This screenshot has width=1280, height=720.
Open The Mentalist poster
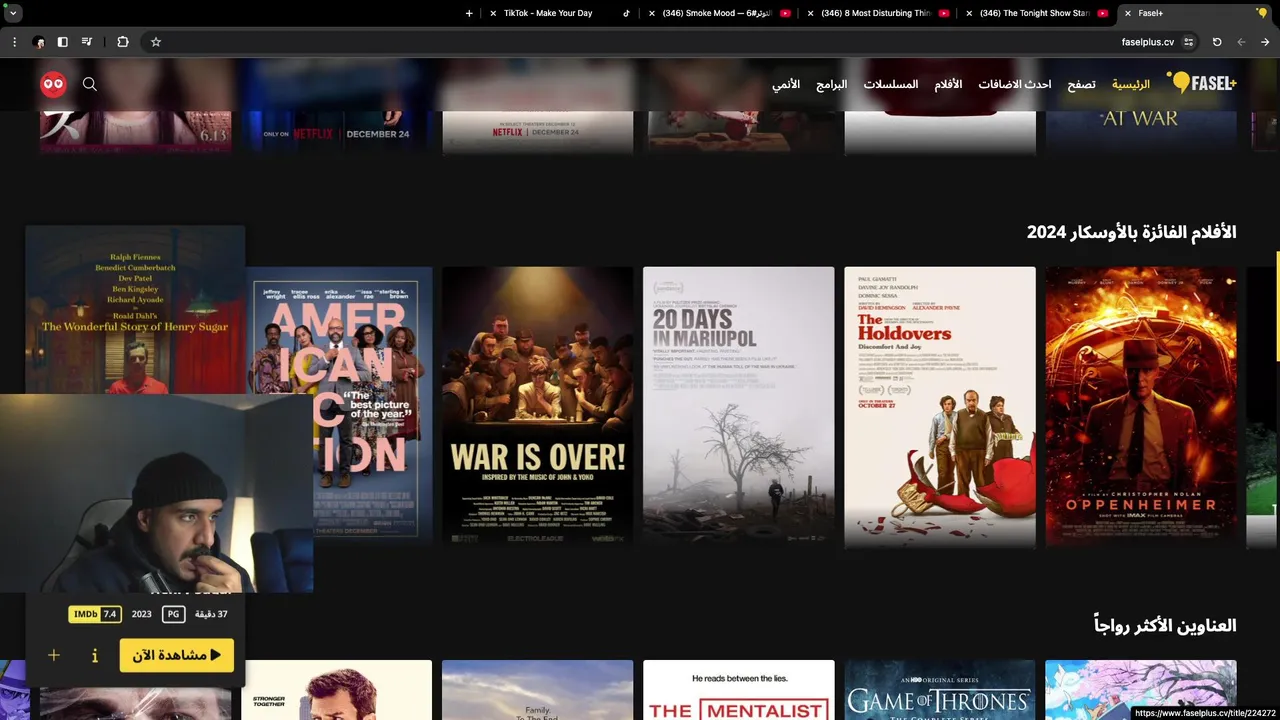738,690
